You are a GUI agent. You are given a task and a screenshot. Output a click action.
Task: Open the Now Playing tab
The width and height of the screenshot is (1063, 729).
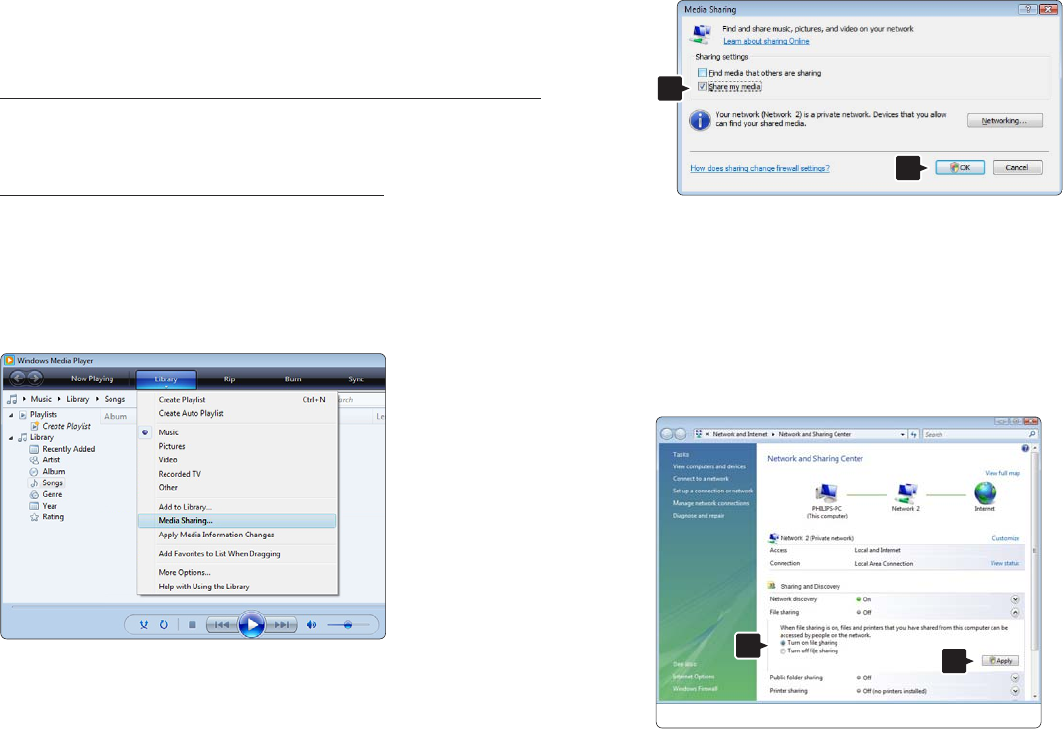92,378
